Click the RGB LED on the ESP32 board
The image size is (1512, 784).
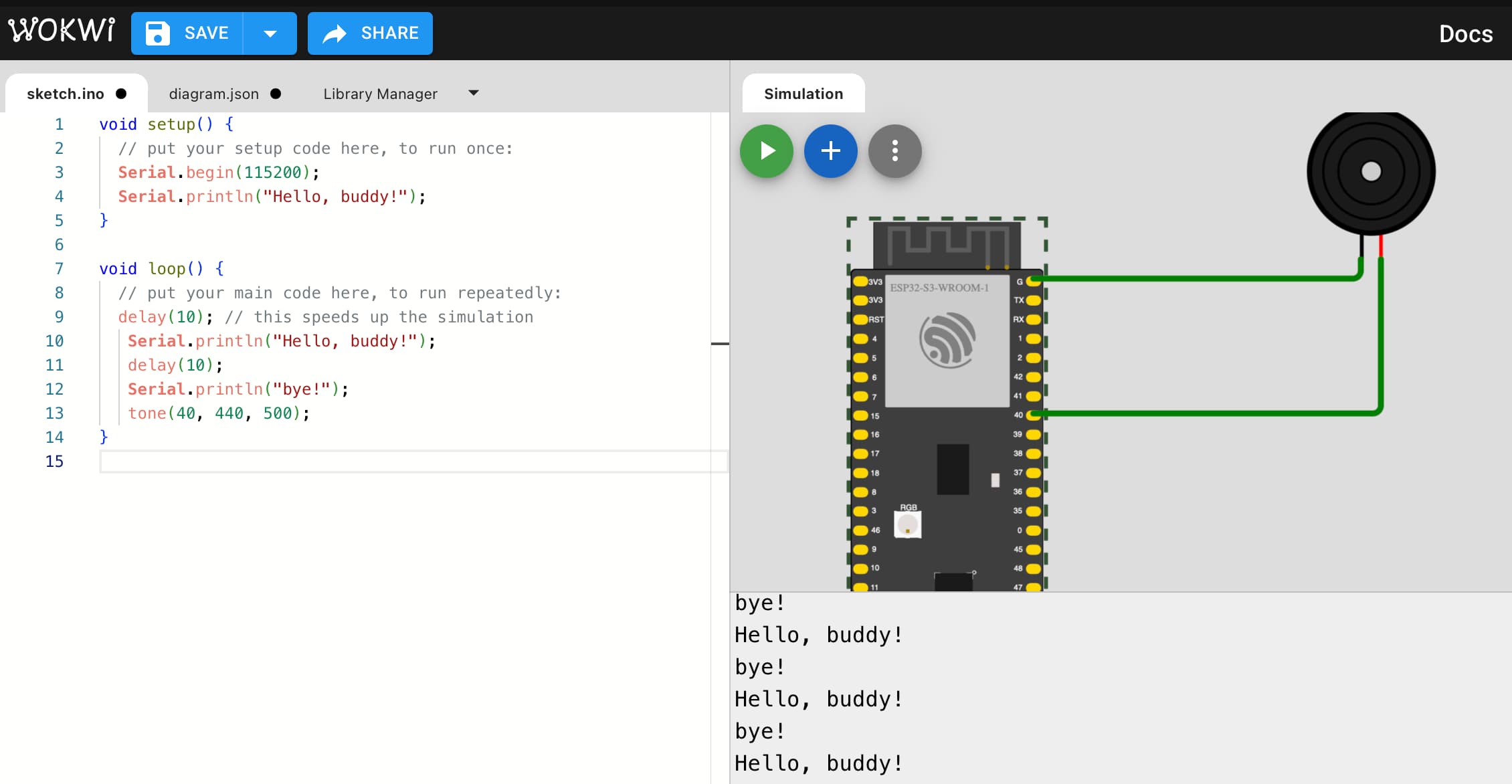click(907, 524)
